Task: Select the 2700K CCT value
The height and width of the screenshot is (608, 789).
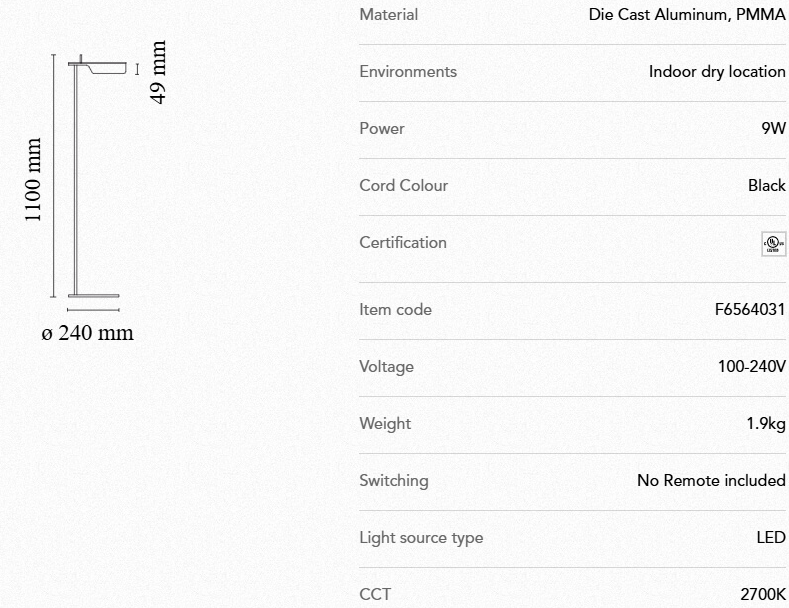Action: pyautogui.click(x=763, y=594)
